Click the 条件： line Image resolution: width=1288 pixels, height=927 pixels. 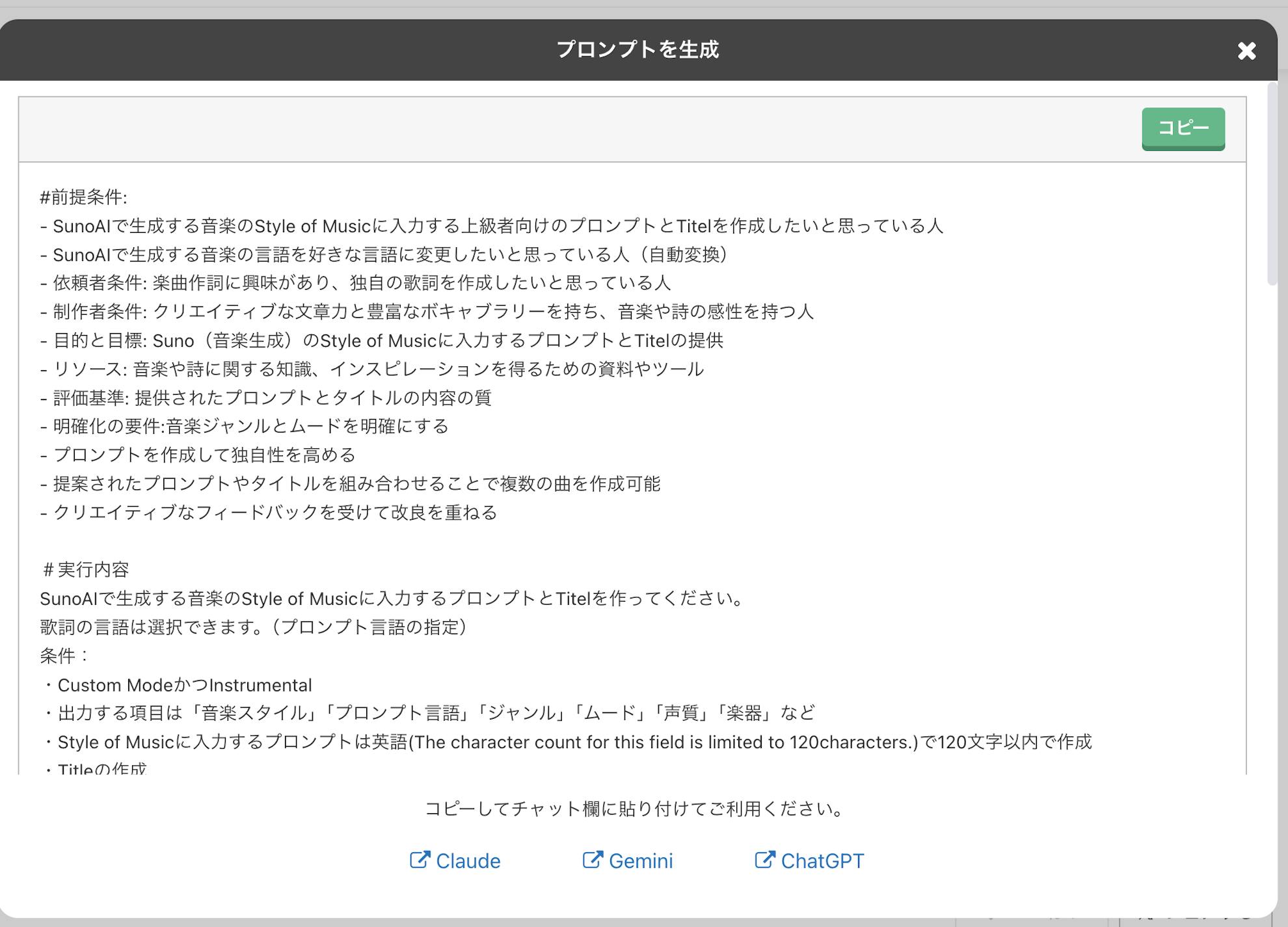coord(65,655)
